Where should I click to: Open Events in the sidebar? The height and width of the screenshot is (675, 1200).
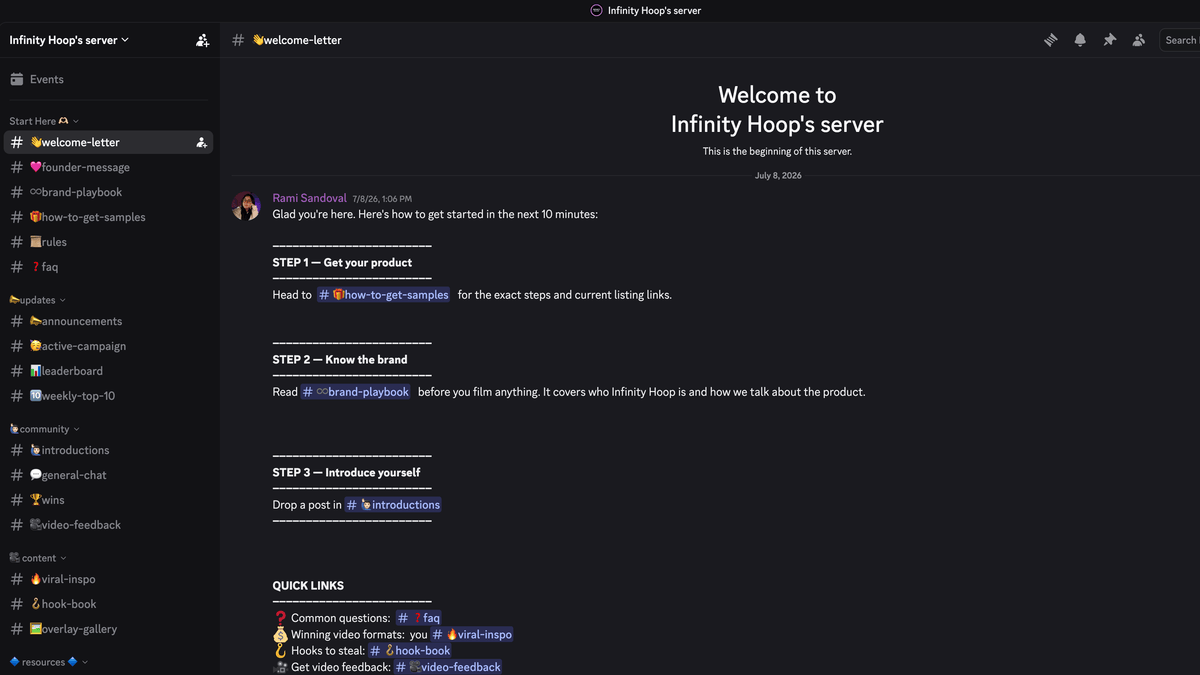coord(108,79)
